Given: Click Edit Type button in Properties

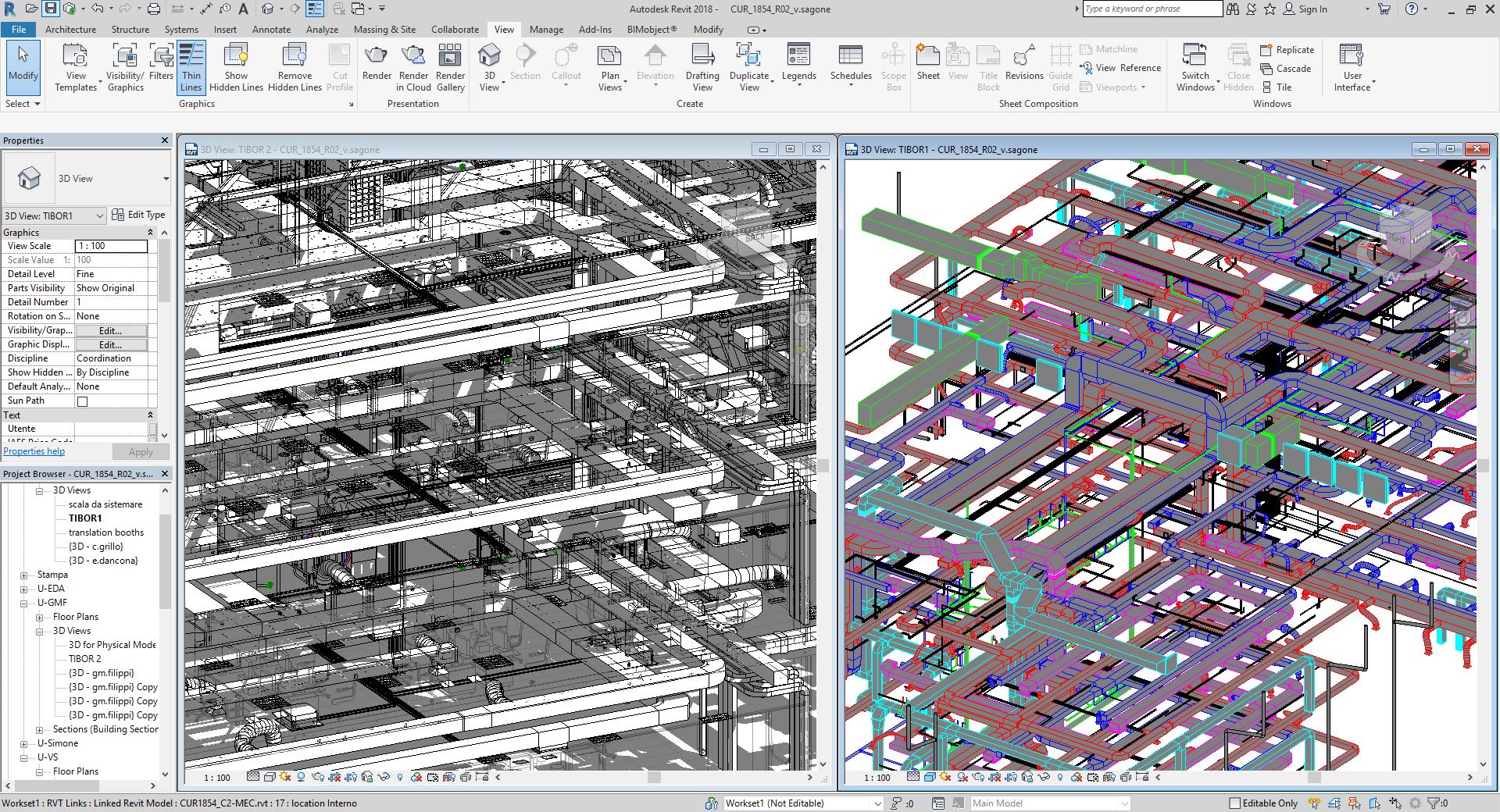Looking at the screenshot, I should pos(138,215).
